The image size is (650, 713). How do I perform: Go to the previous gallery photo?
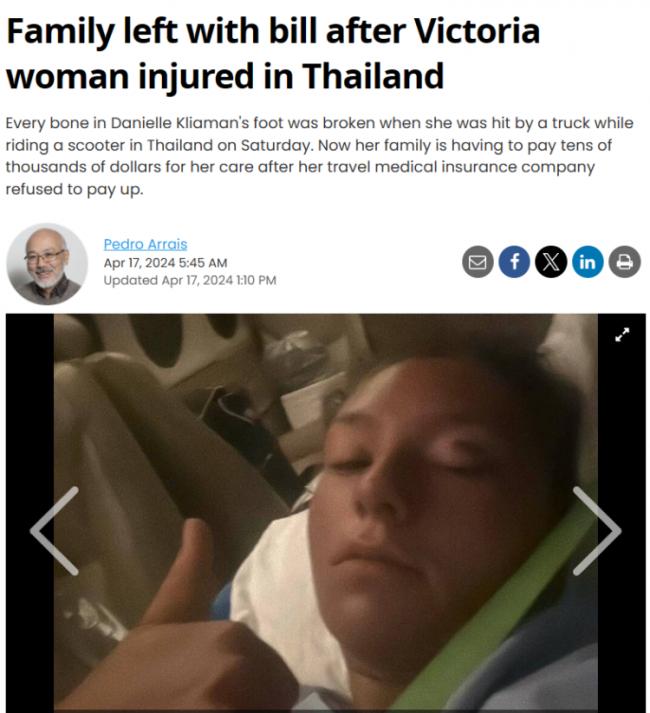(x=55, y=531)
